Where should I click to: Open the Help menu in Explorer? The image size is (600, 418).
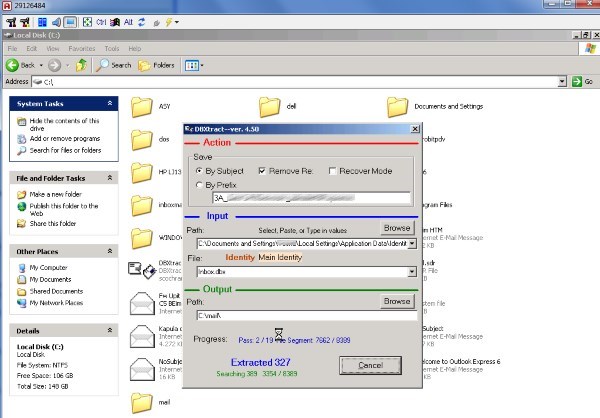pyautogui.click(x=135, y=49)
